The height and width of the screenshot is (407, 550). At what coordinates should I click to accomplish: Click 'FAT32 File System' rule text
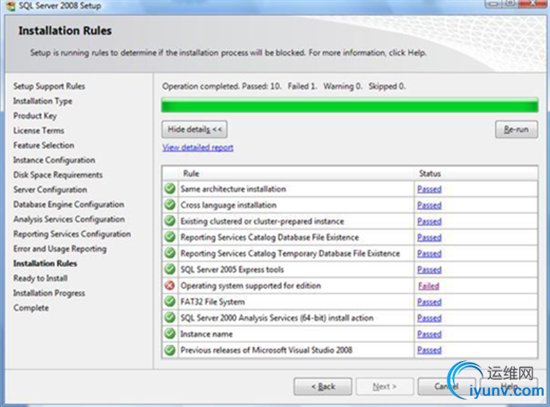tap(213, 302)
